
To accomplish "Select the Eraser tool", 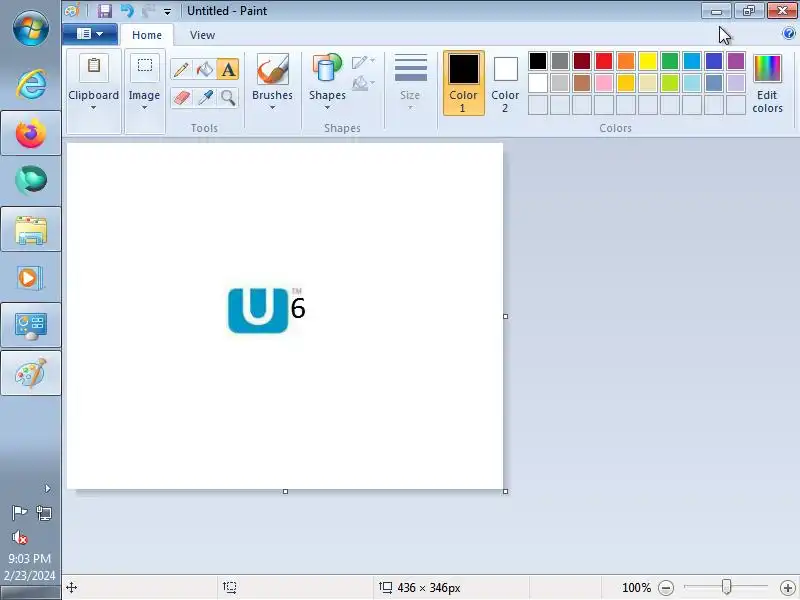I will coord(181,97).
